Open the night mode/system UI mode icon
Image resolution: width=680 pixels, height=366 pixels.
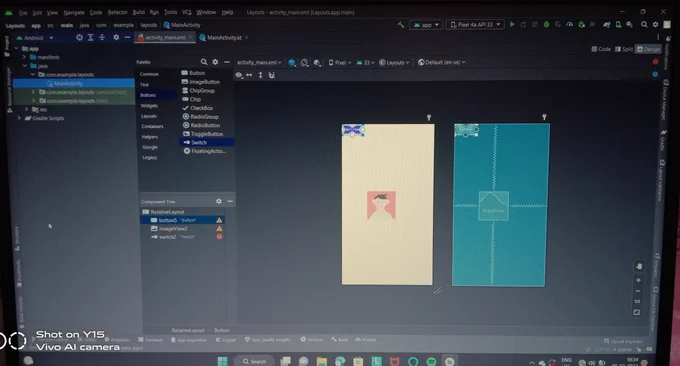317,62
